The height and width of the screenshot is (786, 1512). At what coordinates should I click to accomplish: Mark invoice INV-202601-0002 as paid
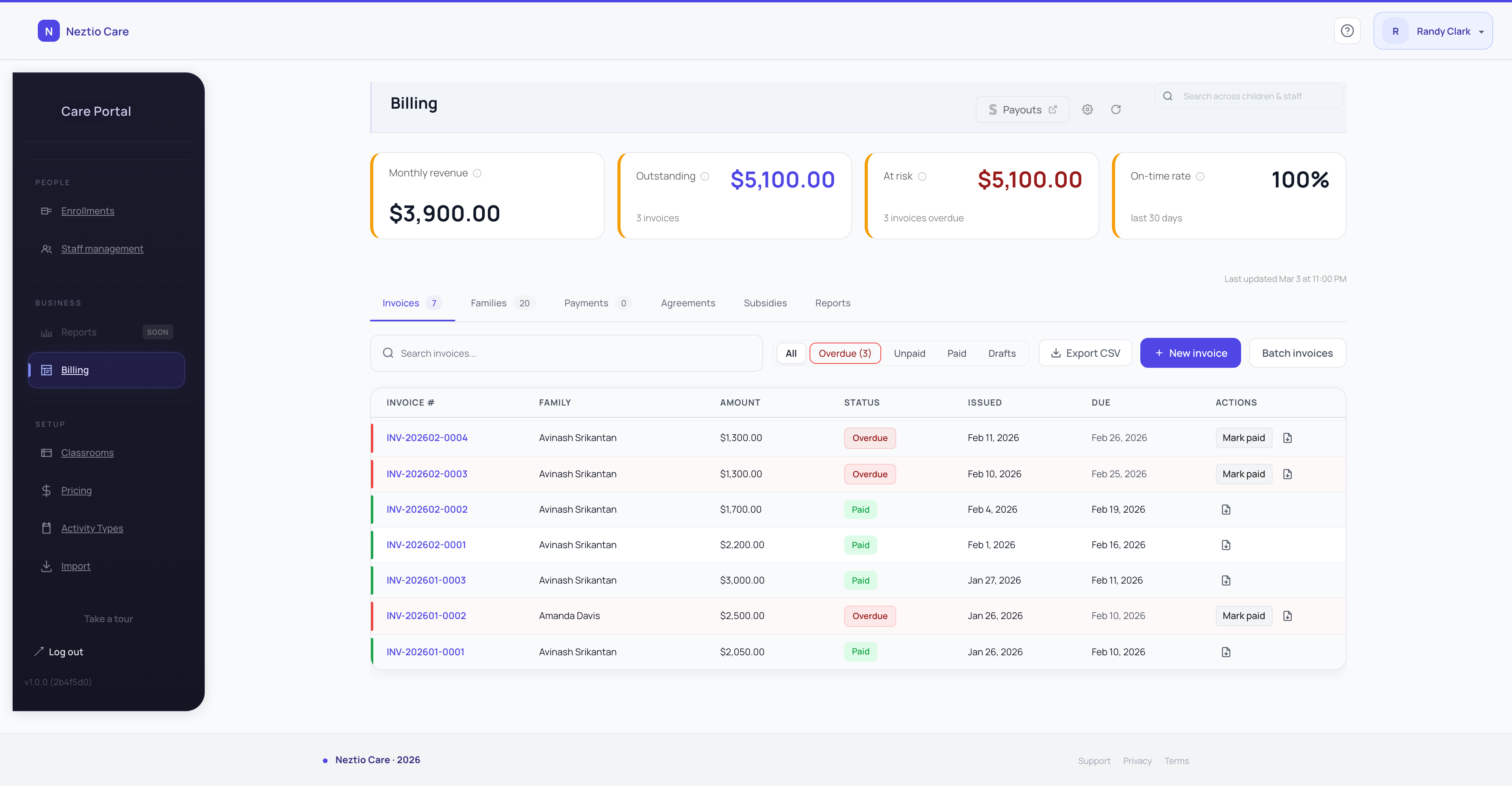click(x=1243, y=615)
